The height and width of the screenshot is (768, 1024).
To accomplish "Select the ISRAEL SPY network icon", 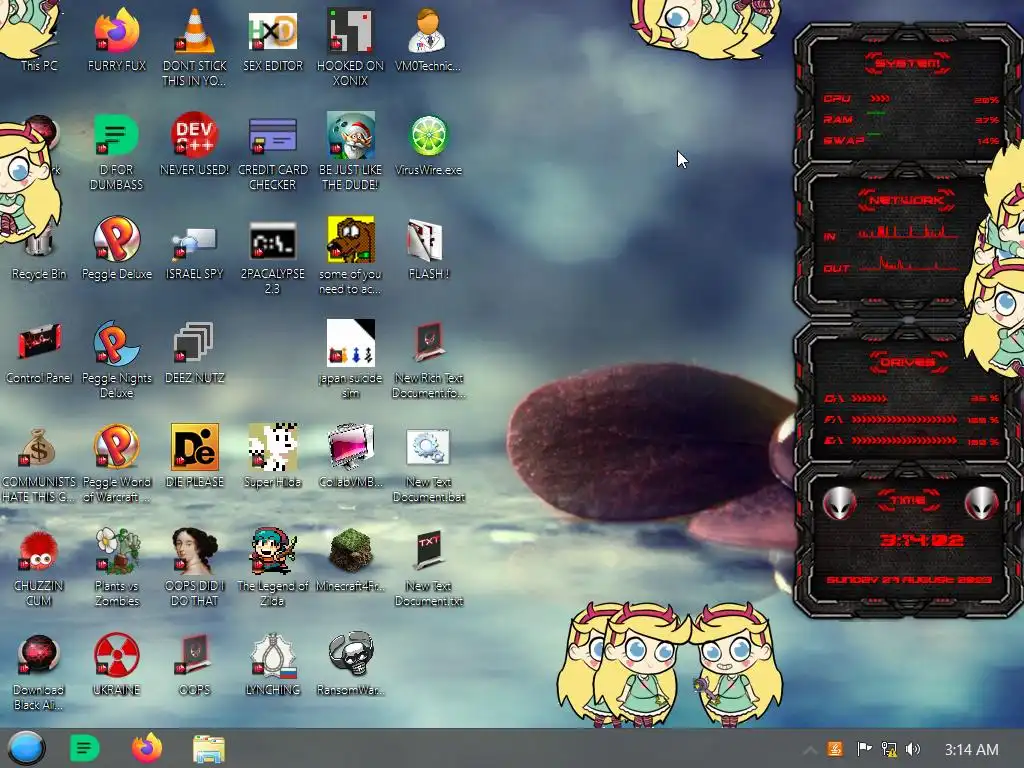I will [x=195, y=251].
